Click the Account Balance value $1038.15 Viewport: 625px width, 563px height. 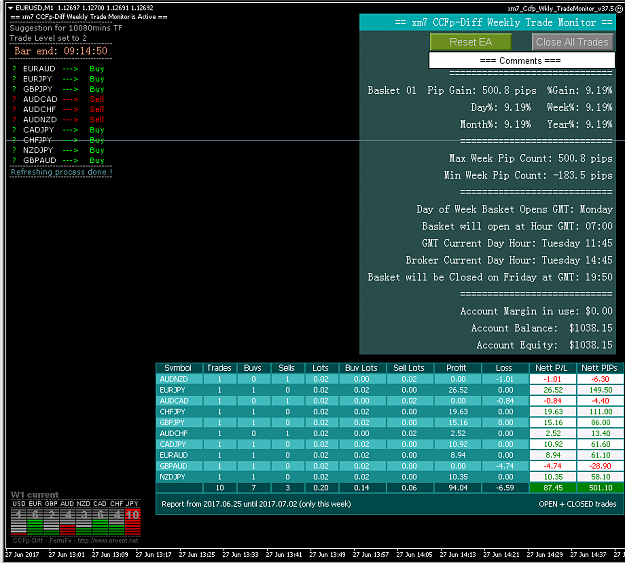pos(590,328)
